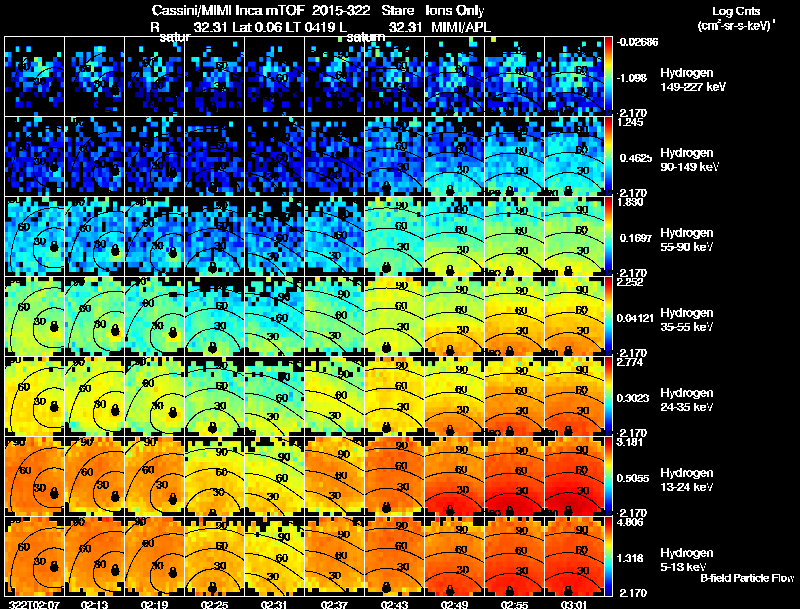Open the 5-13 keV panel at 03:01
Viewport: 800px width, 609px height.
(574, 556)
